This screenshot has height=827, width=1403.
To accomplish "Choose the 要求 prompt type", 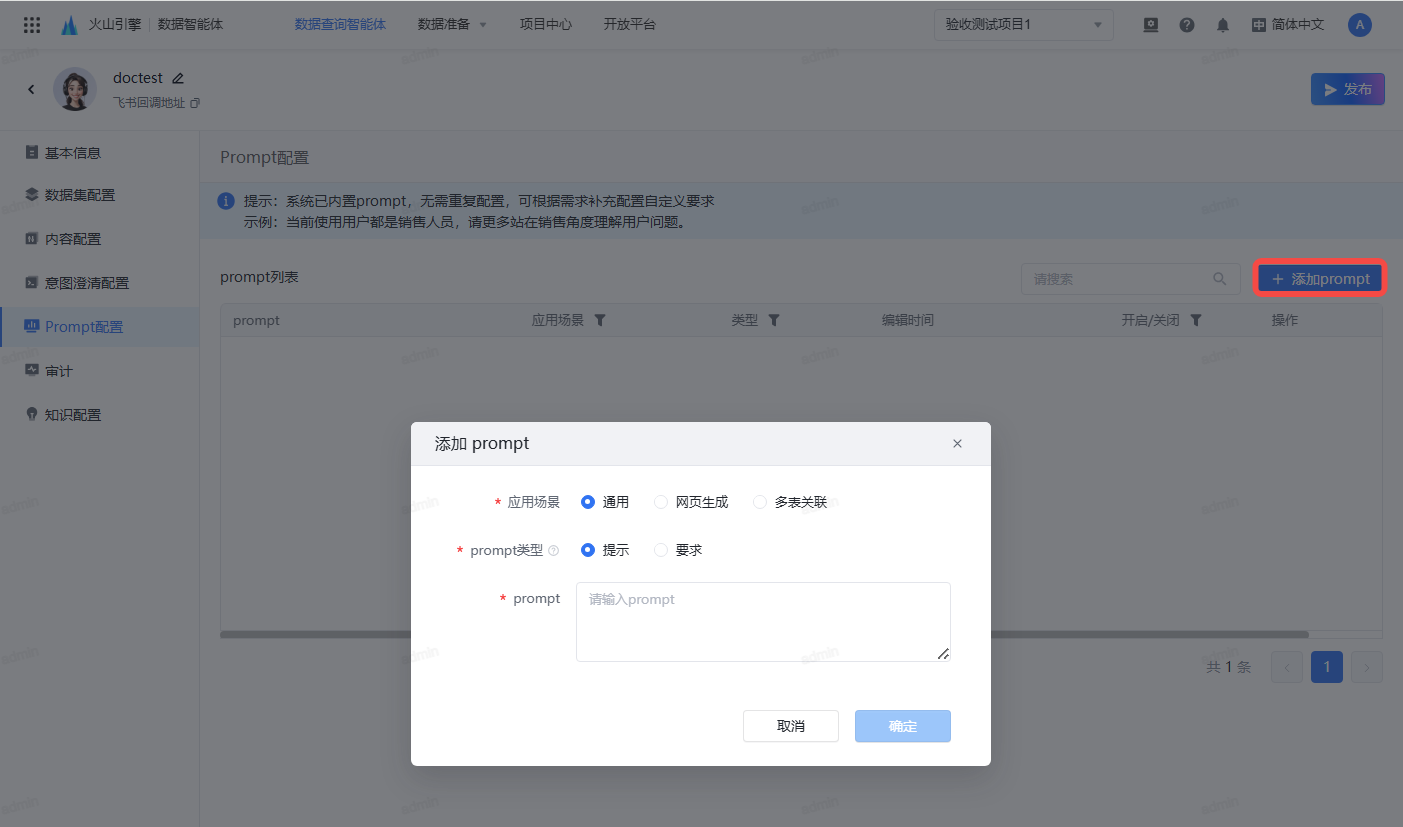I will 661,550.
